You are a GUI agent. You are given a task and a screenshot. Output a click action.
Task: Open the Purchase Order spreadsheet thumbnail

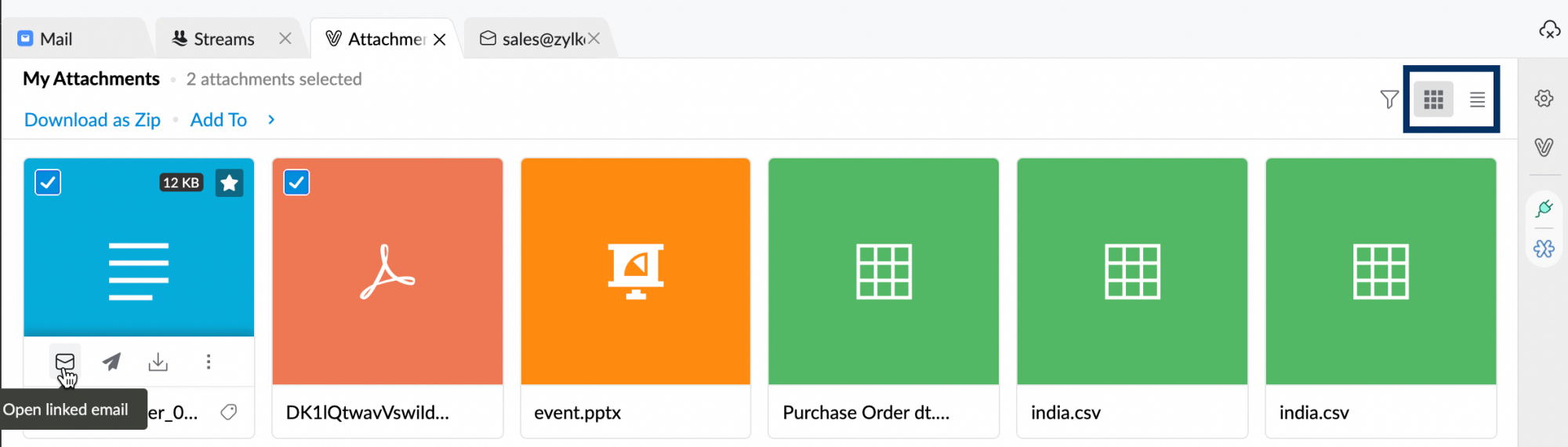(x=884, y=271)
